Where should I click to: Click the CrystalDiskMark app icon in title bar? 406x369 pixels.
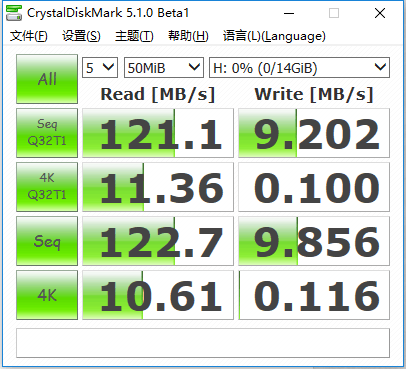tap(14, 13)
